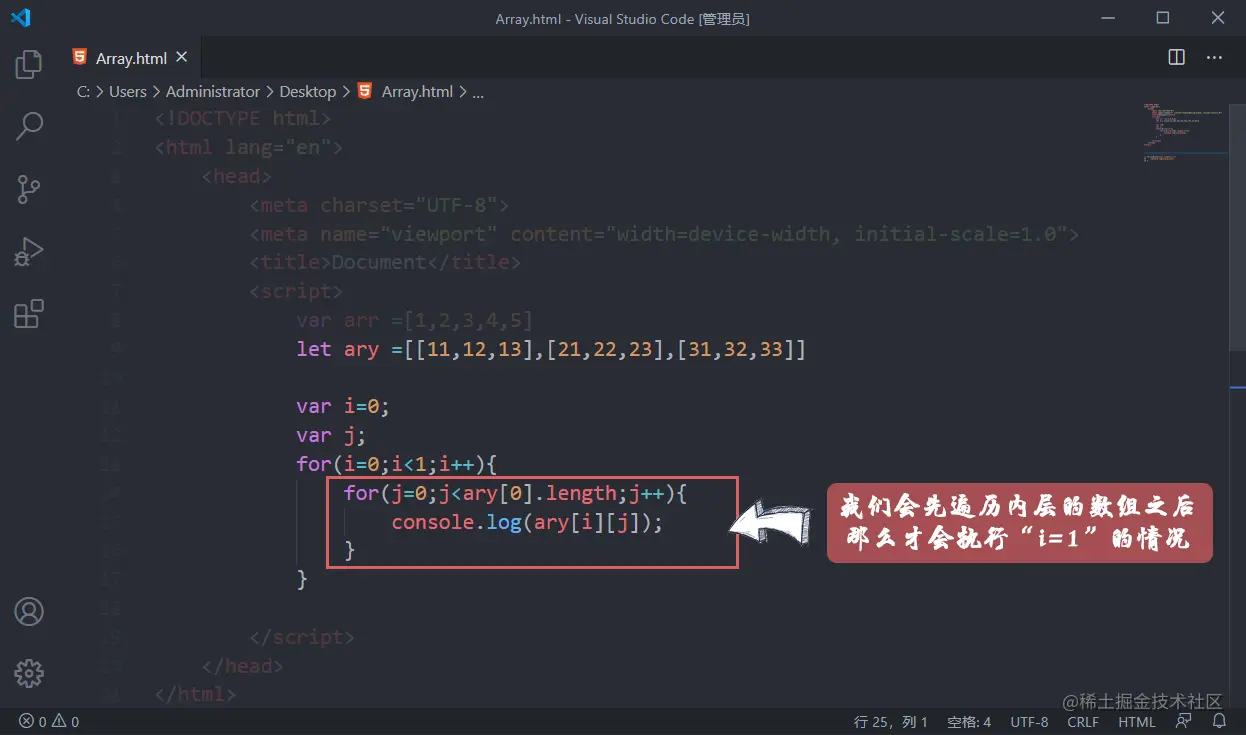Screen dimensions: 1246x735
Task: Open the Search view in activity bar
Action: pyautogui.click(x=29, y=127)
